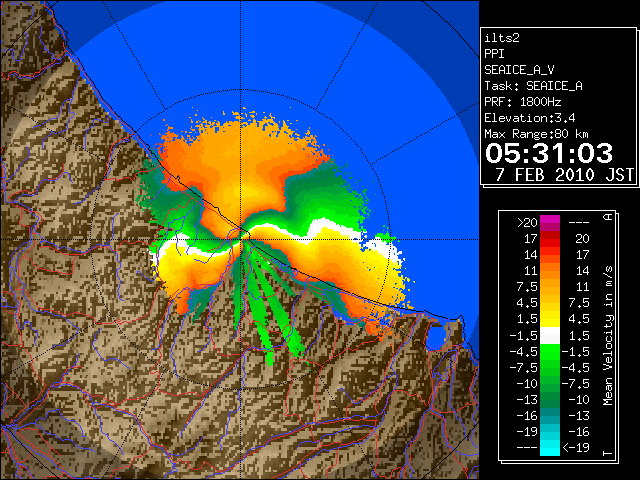Click the cyan <-19 legend swatch
Image resolution: width=640 pixels, height=480 pixels.
tap(550, 448)
